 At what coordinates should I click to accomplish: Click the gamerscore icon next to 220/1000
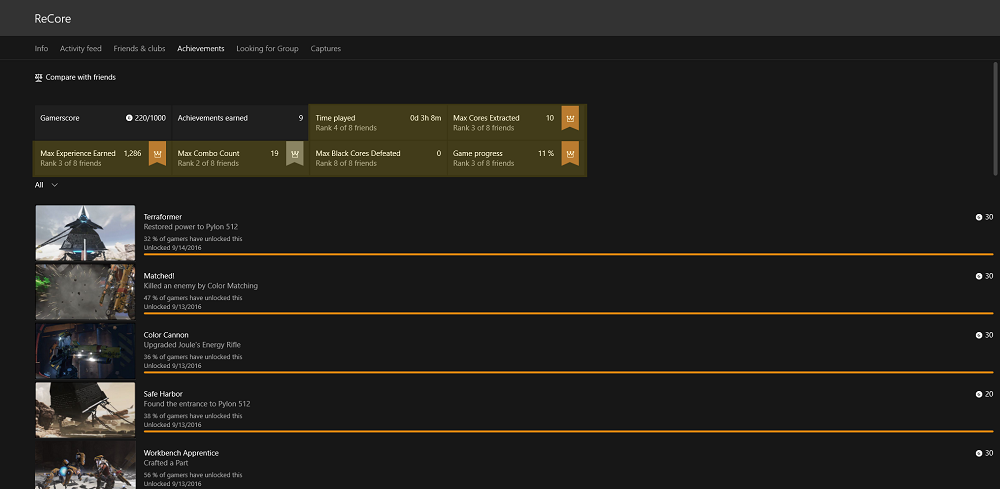coord(129,118)
